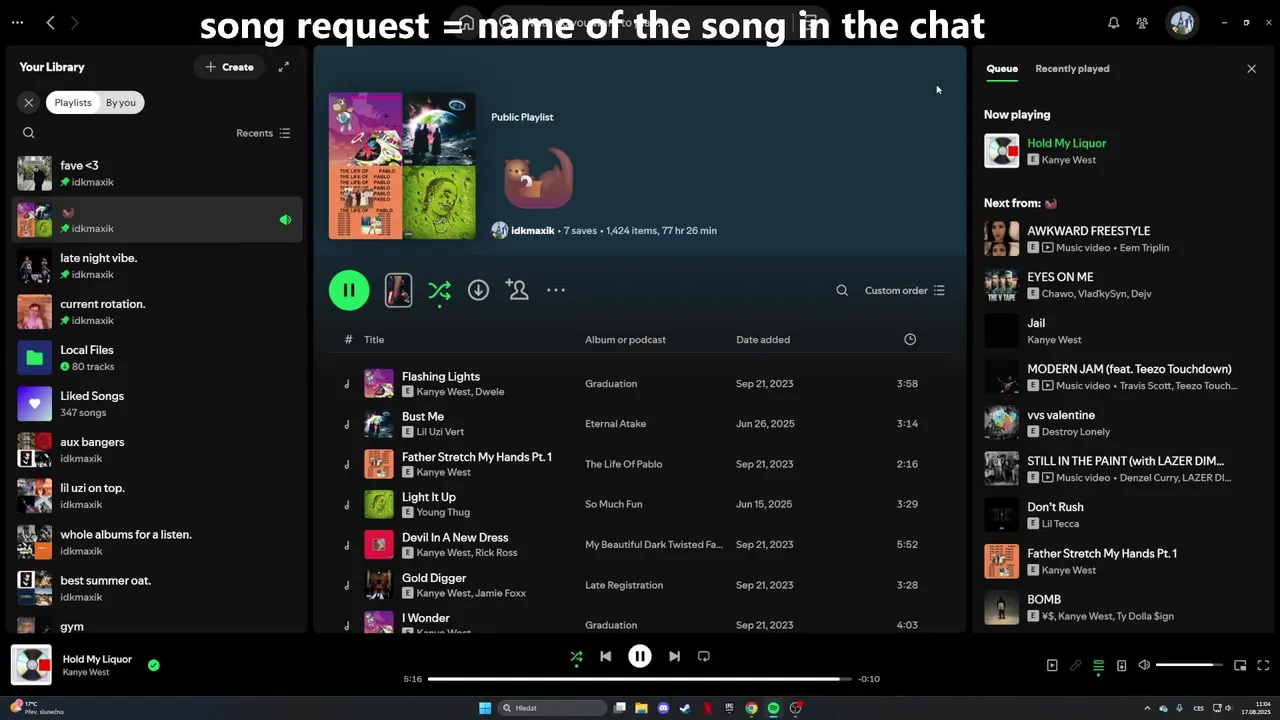Toggle shuffle in the bottom player bar
This screenshot has height=720, width=1280.
tap(576, 656)
